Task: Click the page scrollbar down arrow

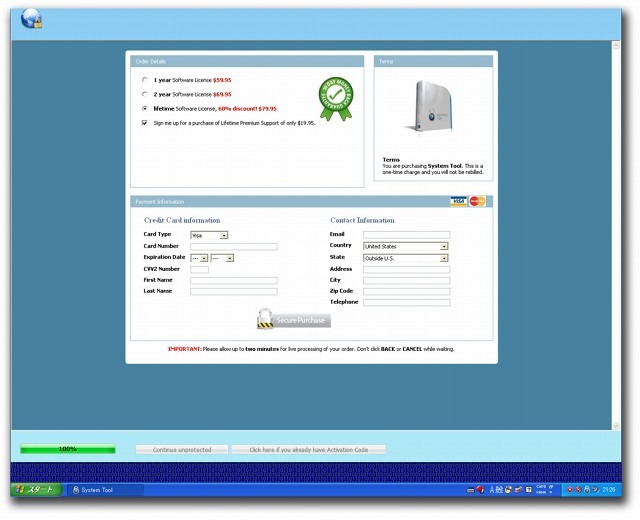Action: pyautogui.click(x=616, y=426)
